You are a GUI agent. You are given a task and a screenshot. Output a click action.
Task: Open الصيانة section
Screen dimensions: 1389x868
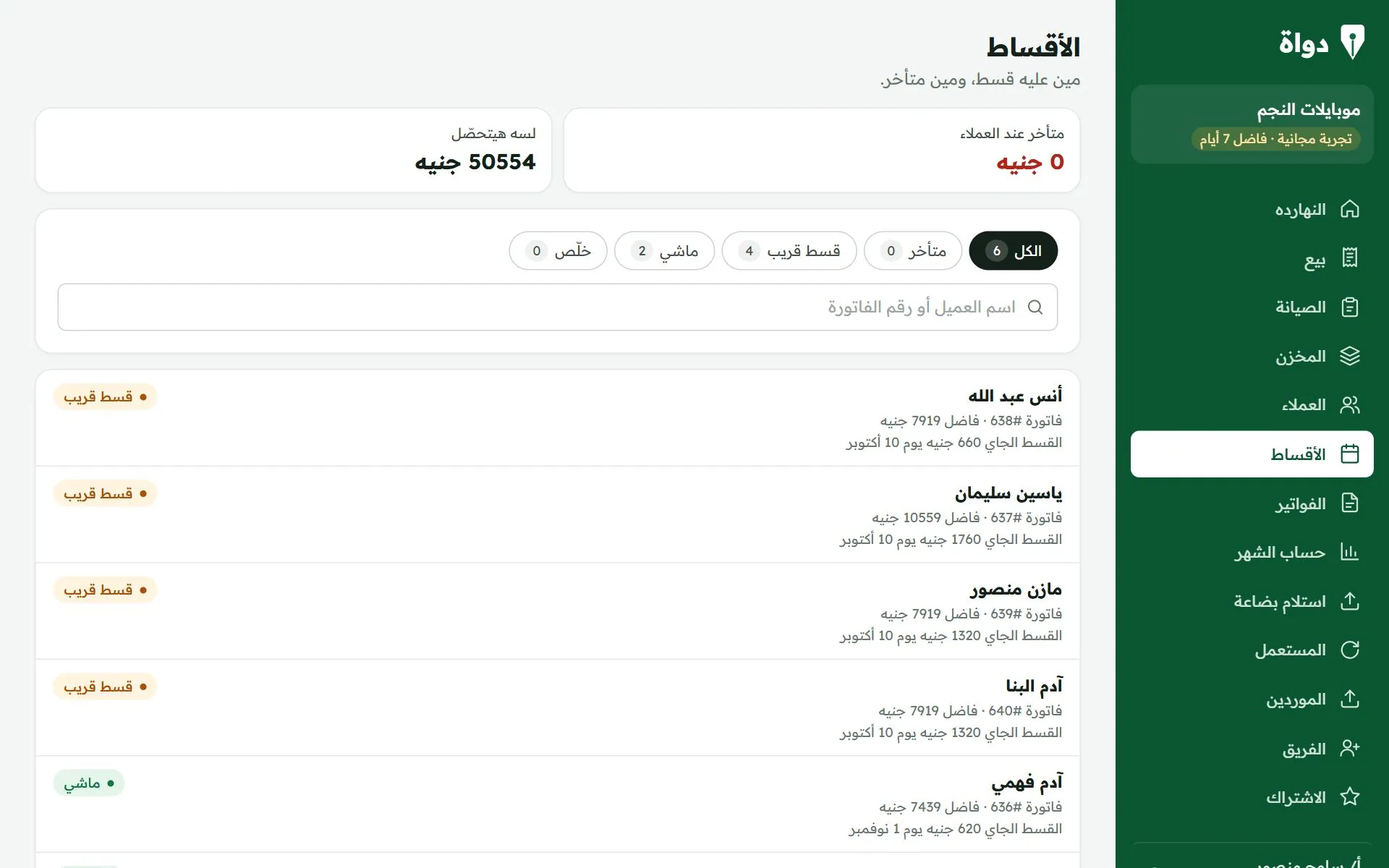[x=1252, y=307]
